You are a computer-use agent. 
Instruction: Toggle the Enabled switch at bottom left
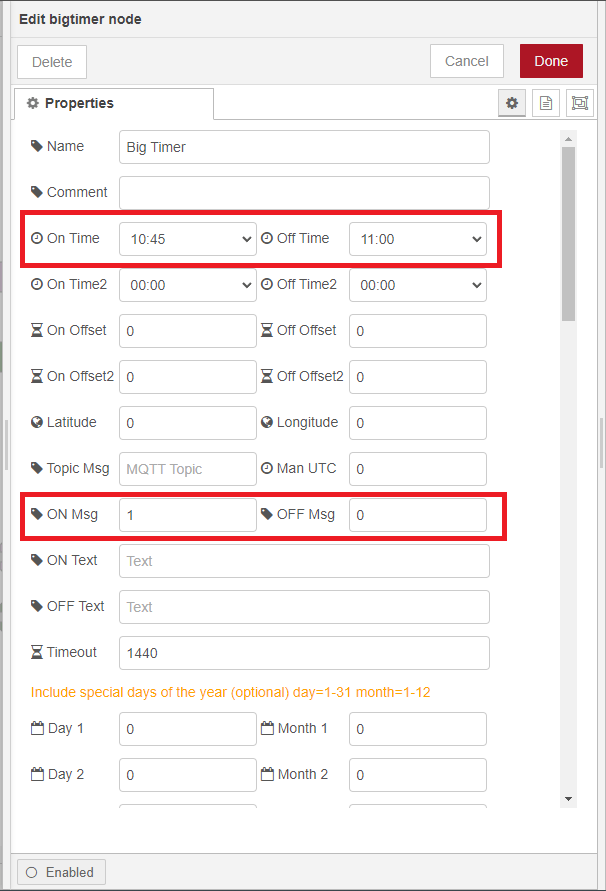click(x=60, y=871)
